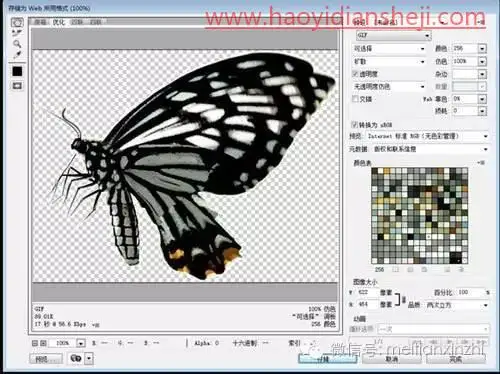This screenshot has width=500, height=374.
Task: Click map-to-transparent icon below color table
Action: [395, 269]
